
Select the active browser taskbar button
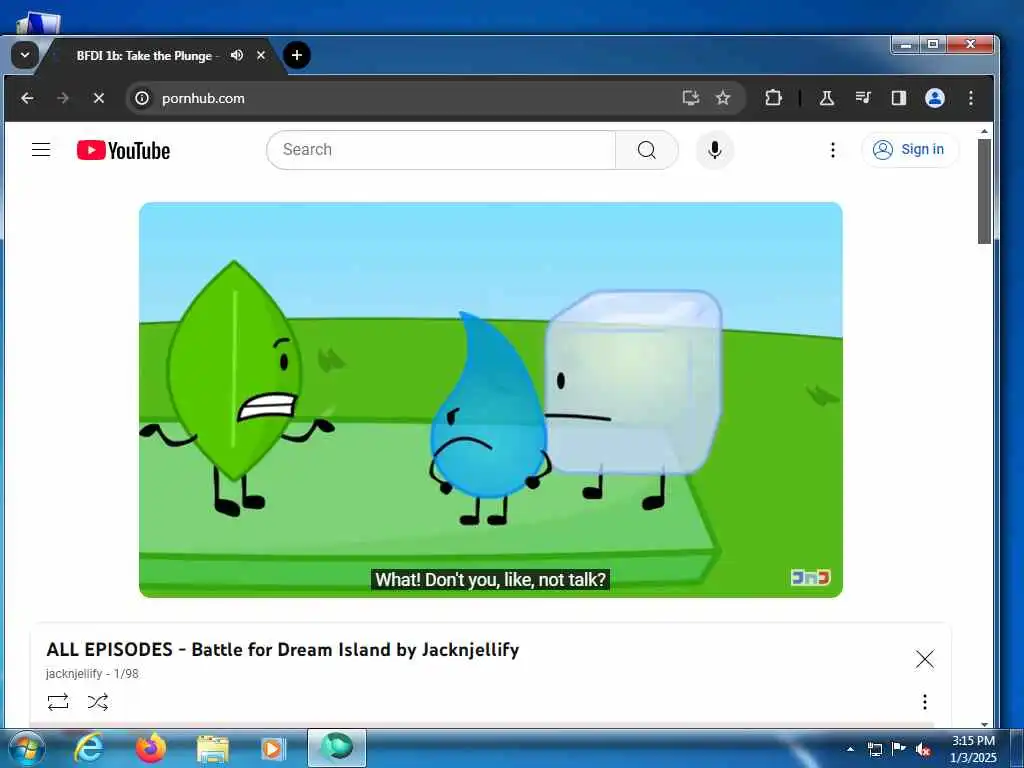coord(336,748)
